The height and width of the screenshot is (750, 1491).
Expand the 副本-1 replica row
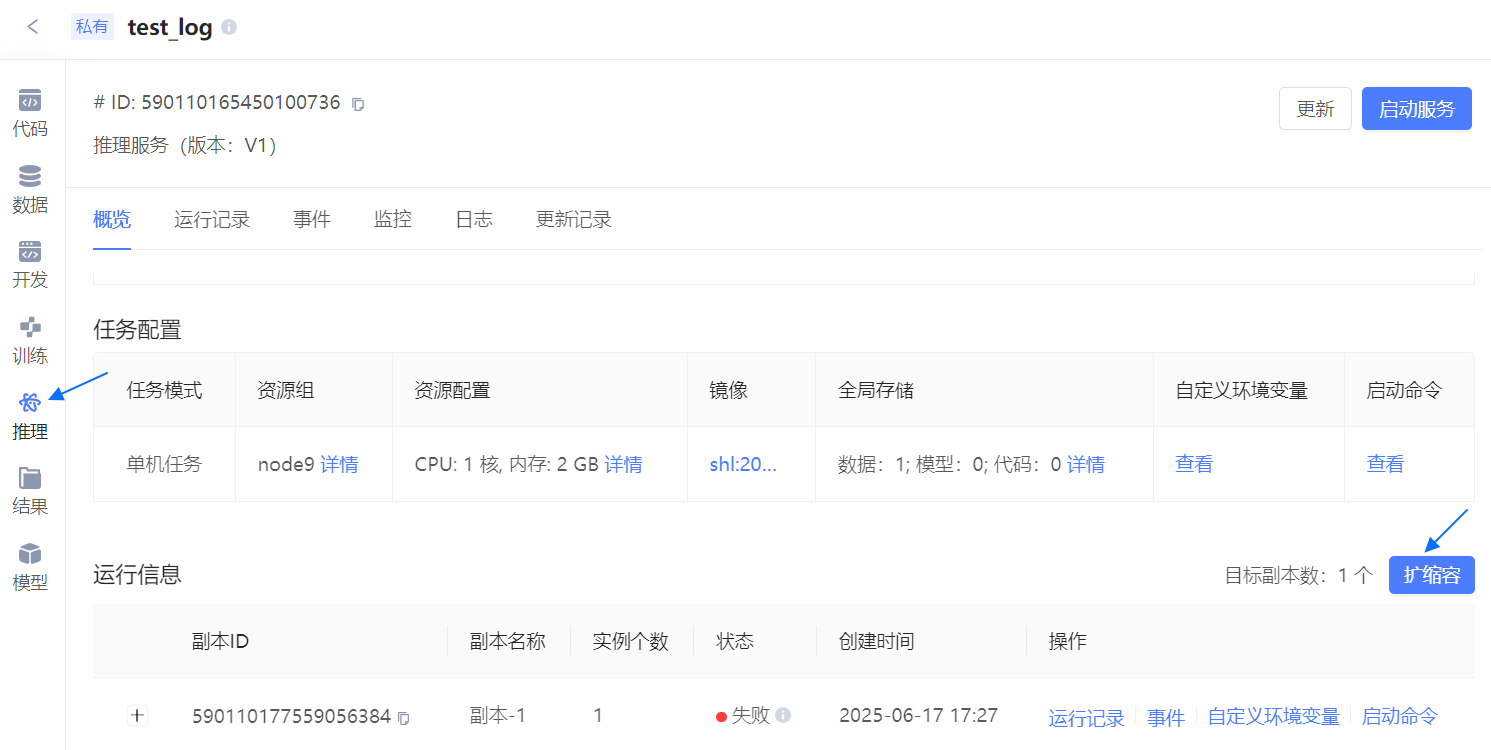click(138, 715)
